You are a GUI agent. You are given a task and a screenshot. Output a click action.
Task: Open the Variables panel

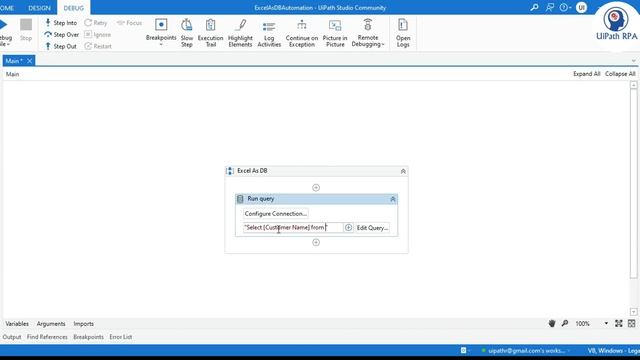[x=17, y=324]
